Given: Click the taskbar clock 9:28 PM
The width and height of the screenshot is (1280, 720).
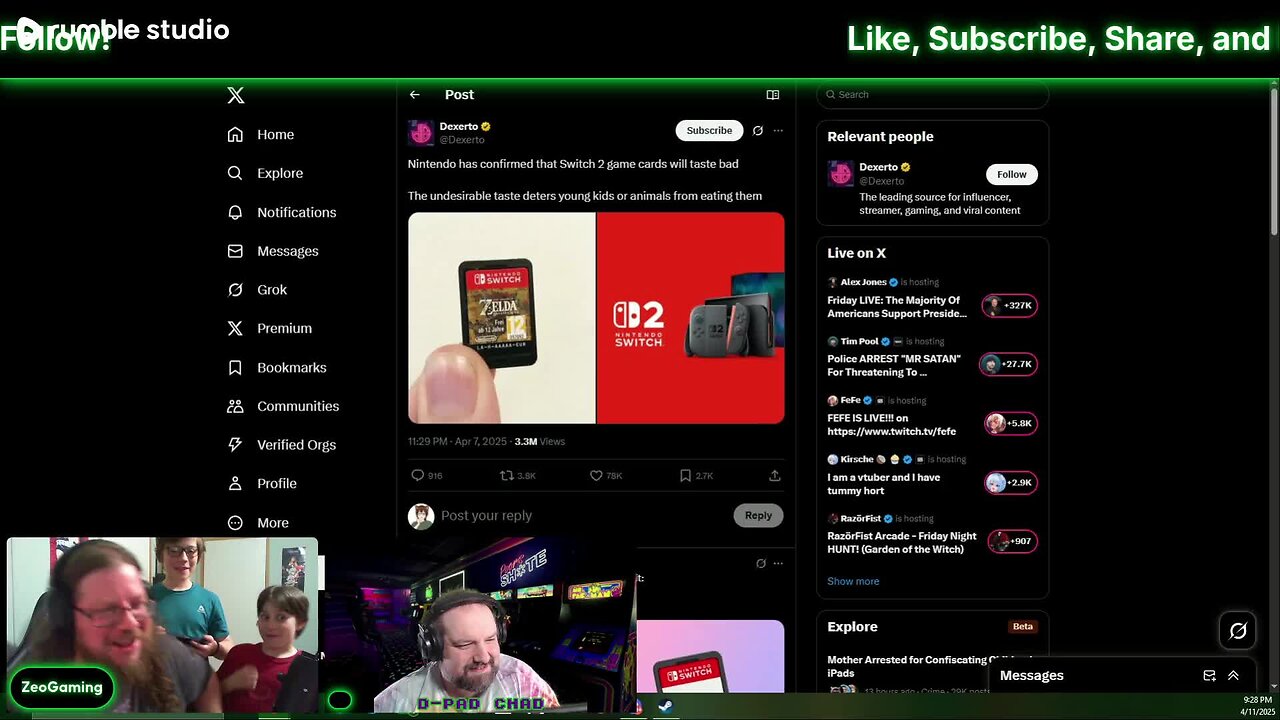Looking at the screenshot, I should pos(1258,700).
